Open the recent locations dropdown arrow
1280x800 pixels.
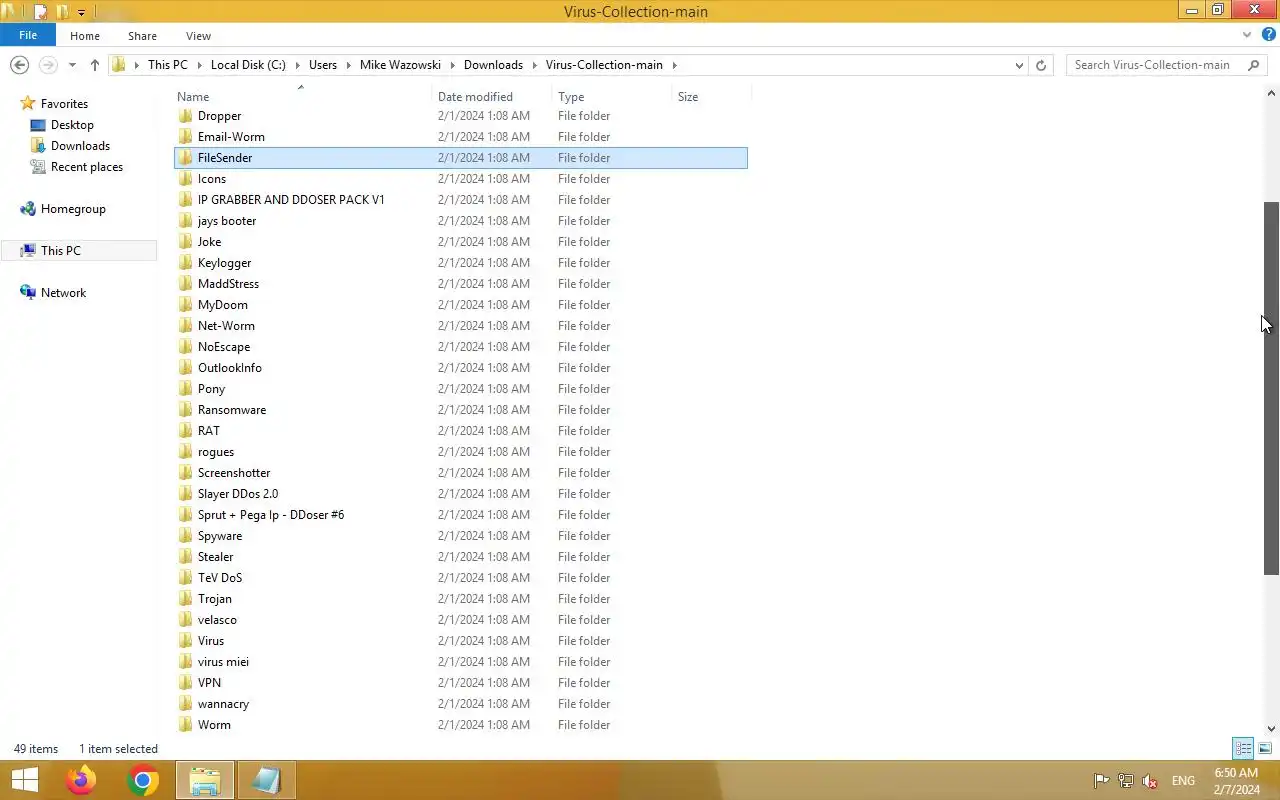[x=72, y=65]
